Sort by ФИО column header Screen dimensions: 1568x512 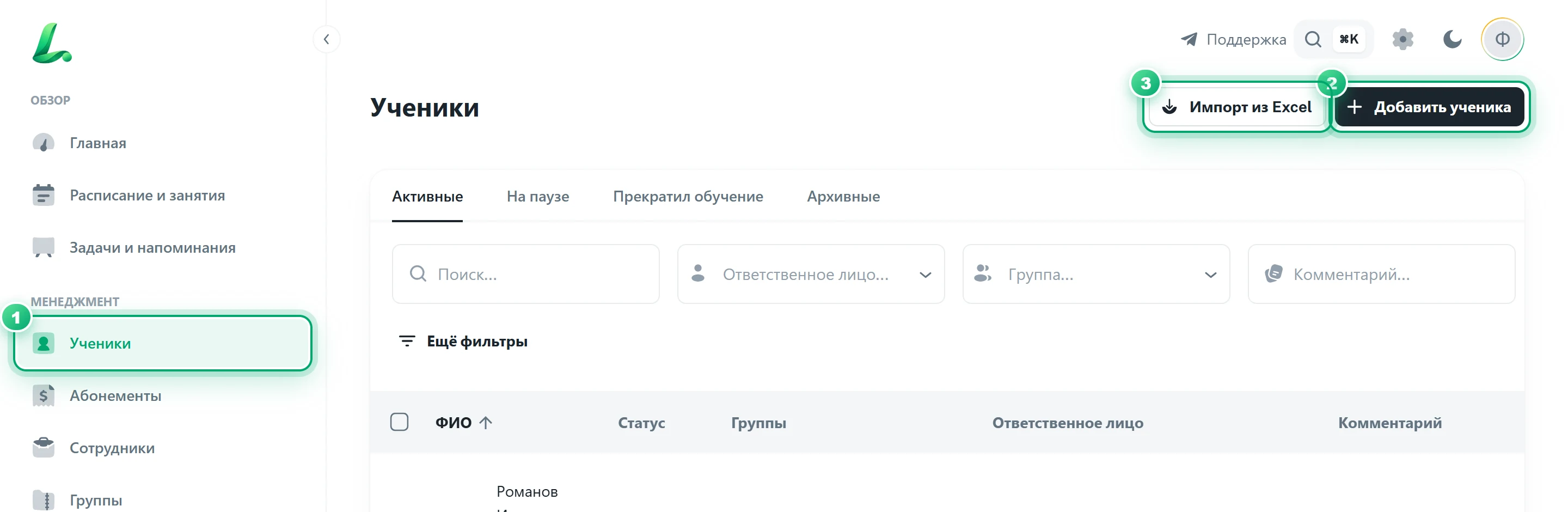463,423
